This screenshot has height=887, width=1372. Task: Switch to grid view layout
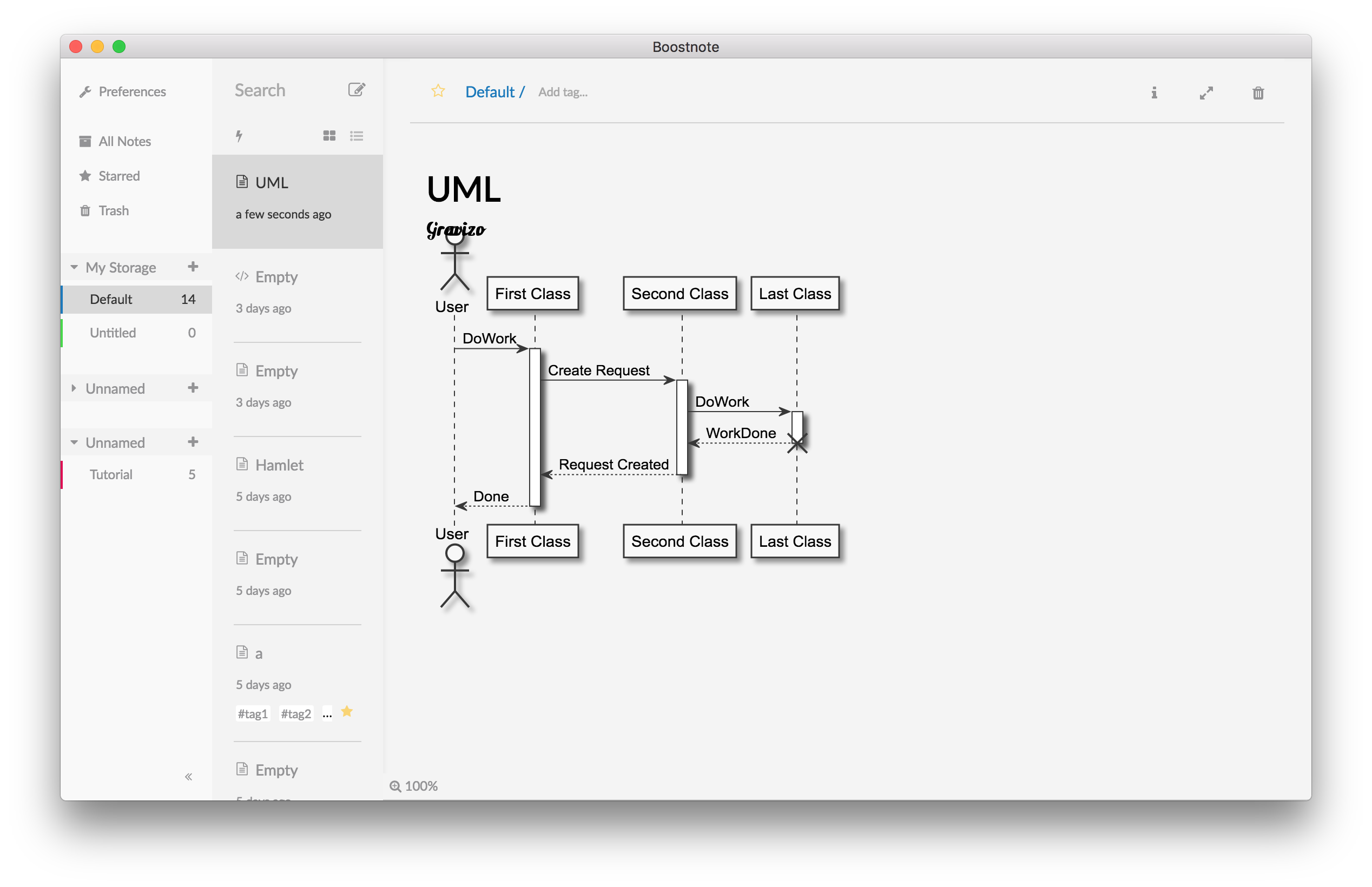(329, 136)
